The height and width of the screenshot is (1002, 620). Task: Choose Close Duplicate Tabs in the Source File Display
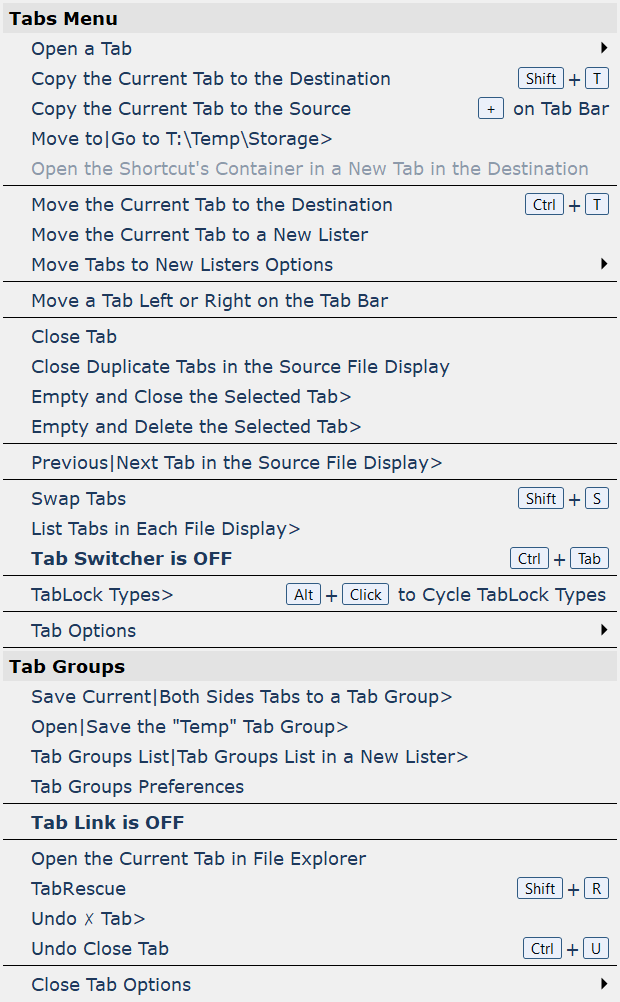click(240, 366)
